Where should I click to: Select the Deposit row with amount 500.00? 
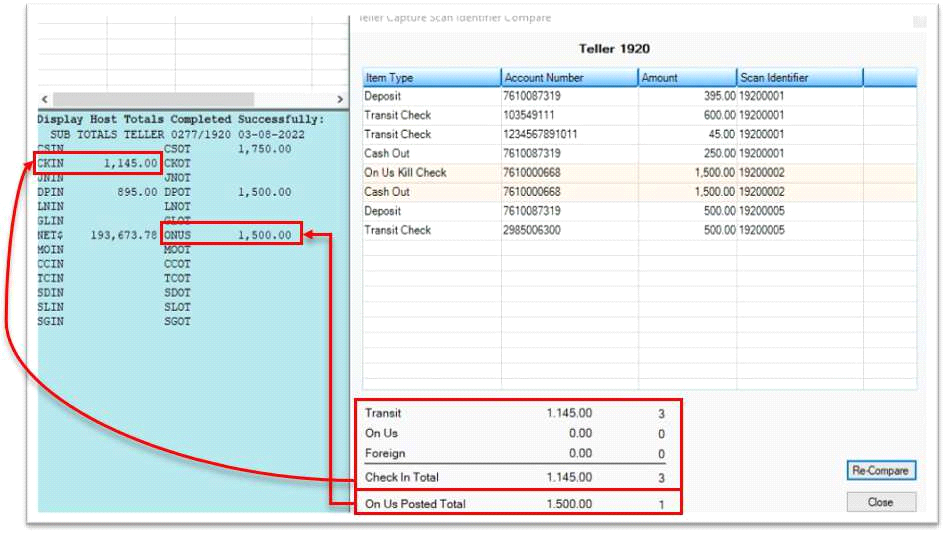pos(640,211)
